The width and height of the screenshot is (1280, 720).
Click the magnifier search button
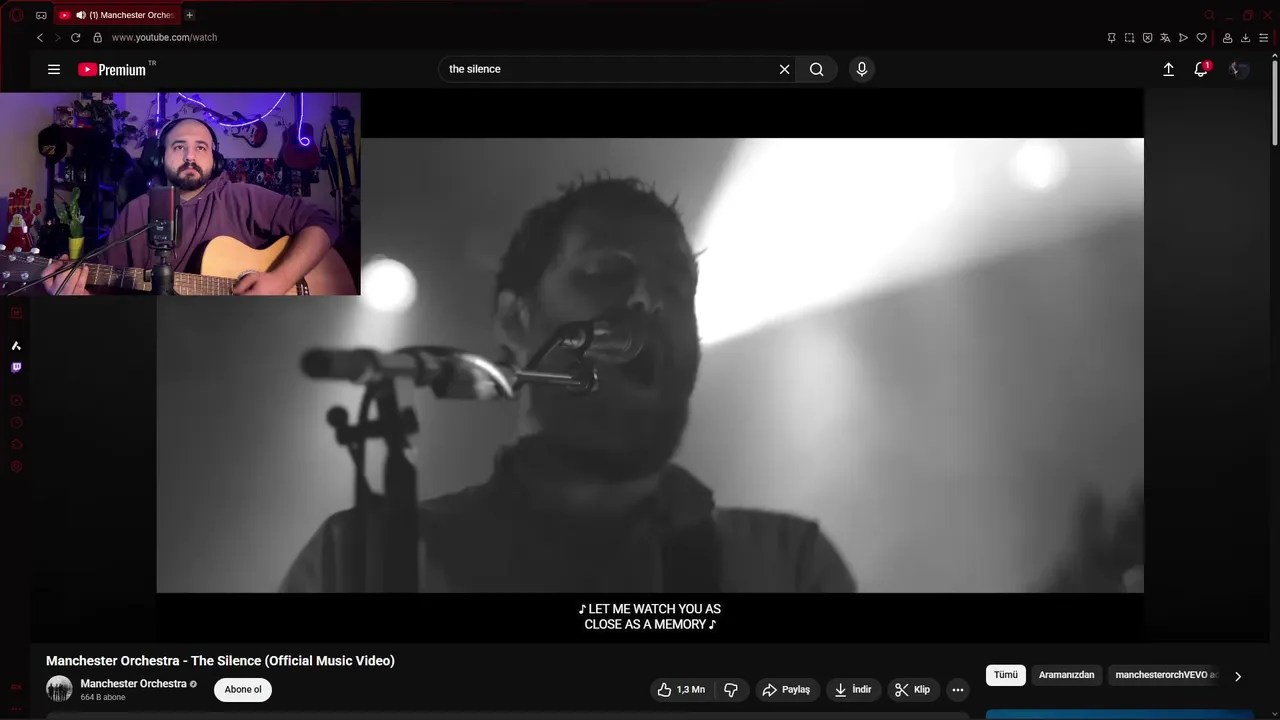pos(817,69)
